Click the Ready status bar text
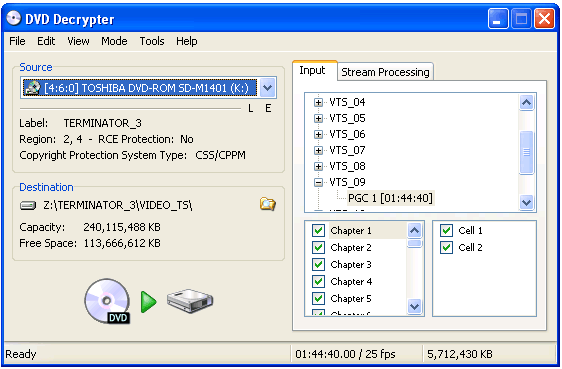The width and height of the screenshot is (562, 369). 21,354
